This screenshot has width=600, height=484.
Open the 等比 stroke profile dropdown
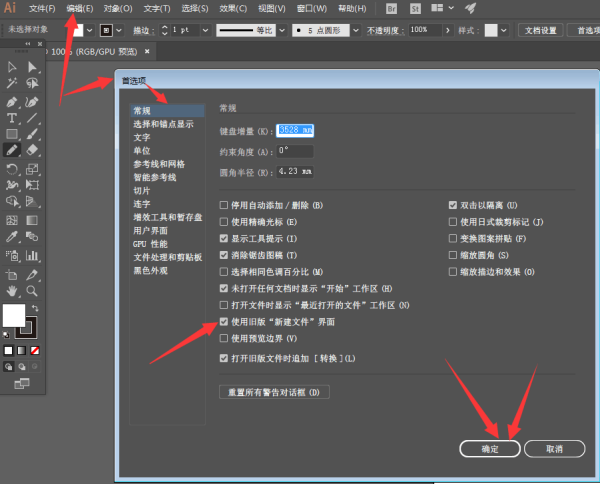coord(284,30)
